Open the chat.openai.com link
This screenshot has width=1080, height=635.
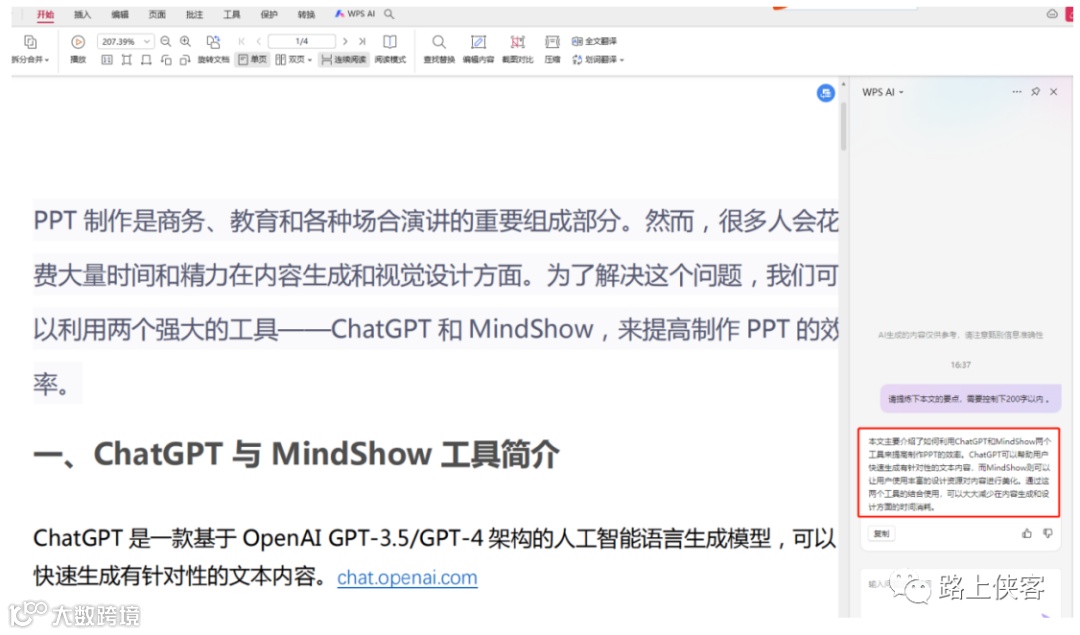click(x=407, y=577)
